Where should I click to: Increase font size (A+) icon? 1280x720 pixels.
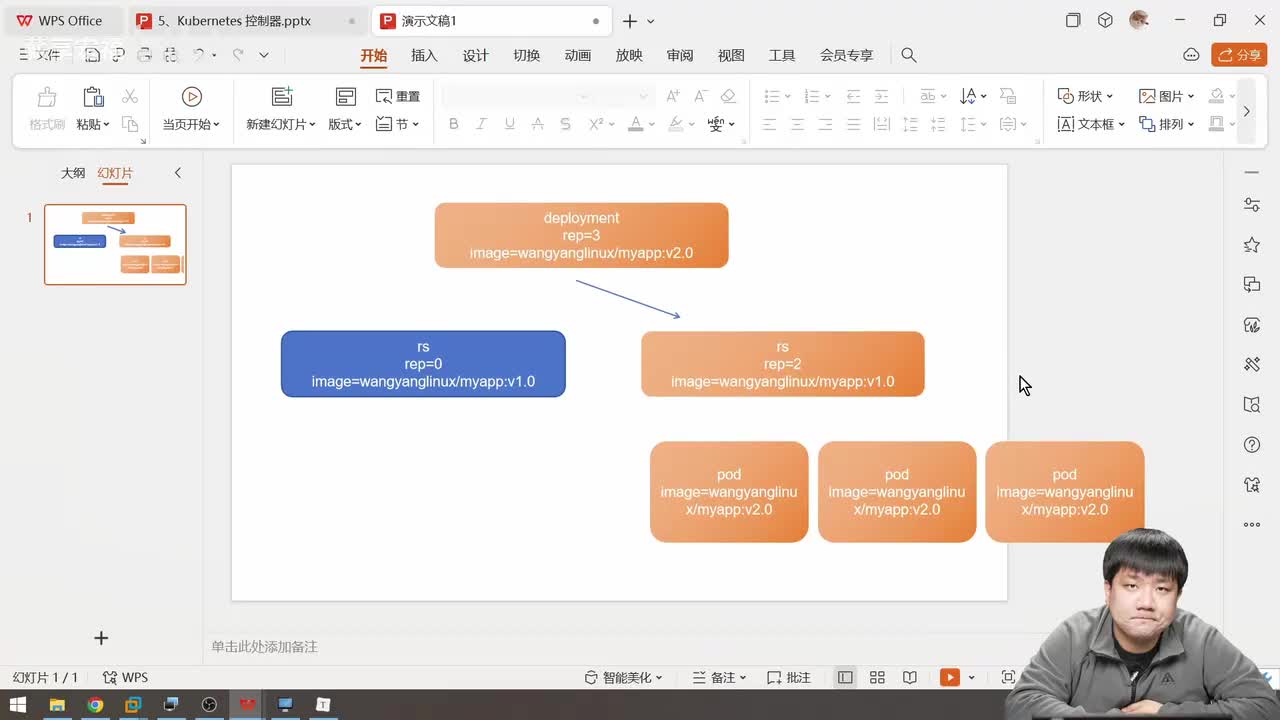coord(673,96)
